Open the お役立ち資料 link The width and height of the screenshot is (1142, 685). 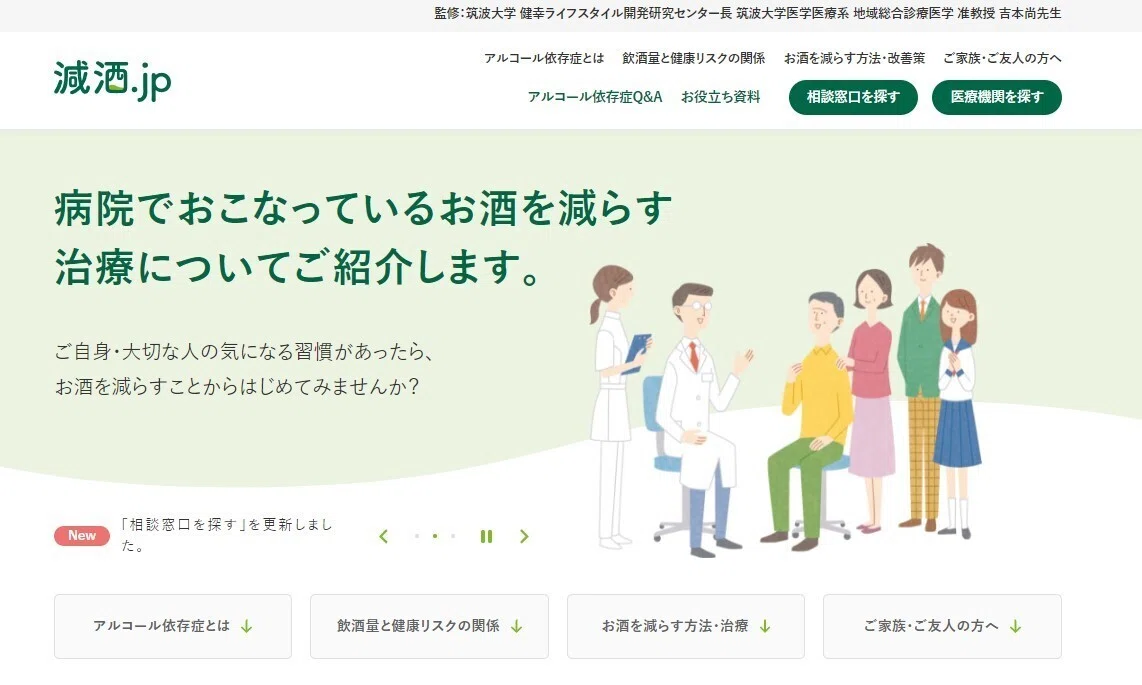720,97
